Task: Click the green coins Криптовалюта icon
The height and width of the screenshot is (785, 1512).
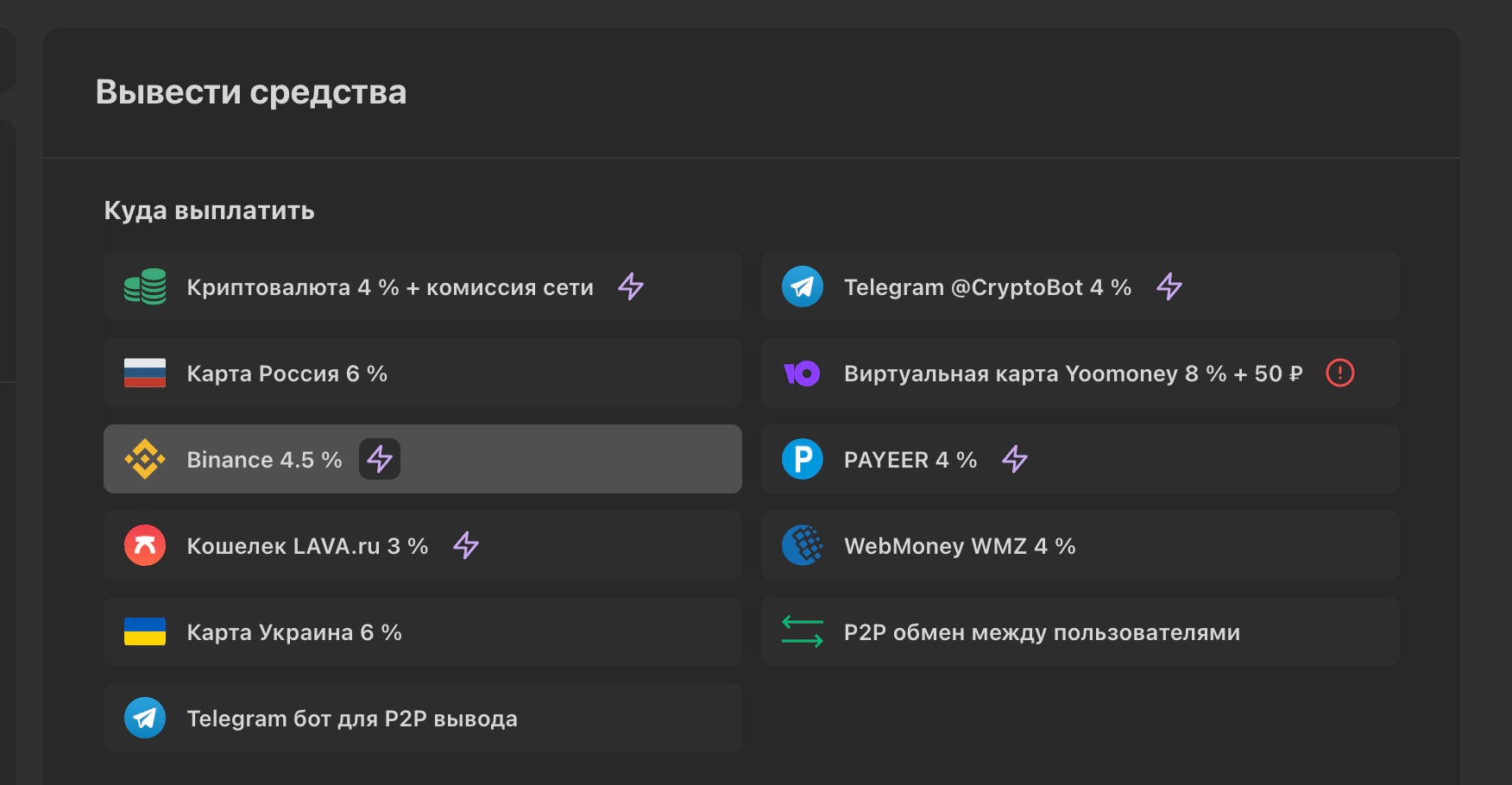Action: tap(145, 286)
